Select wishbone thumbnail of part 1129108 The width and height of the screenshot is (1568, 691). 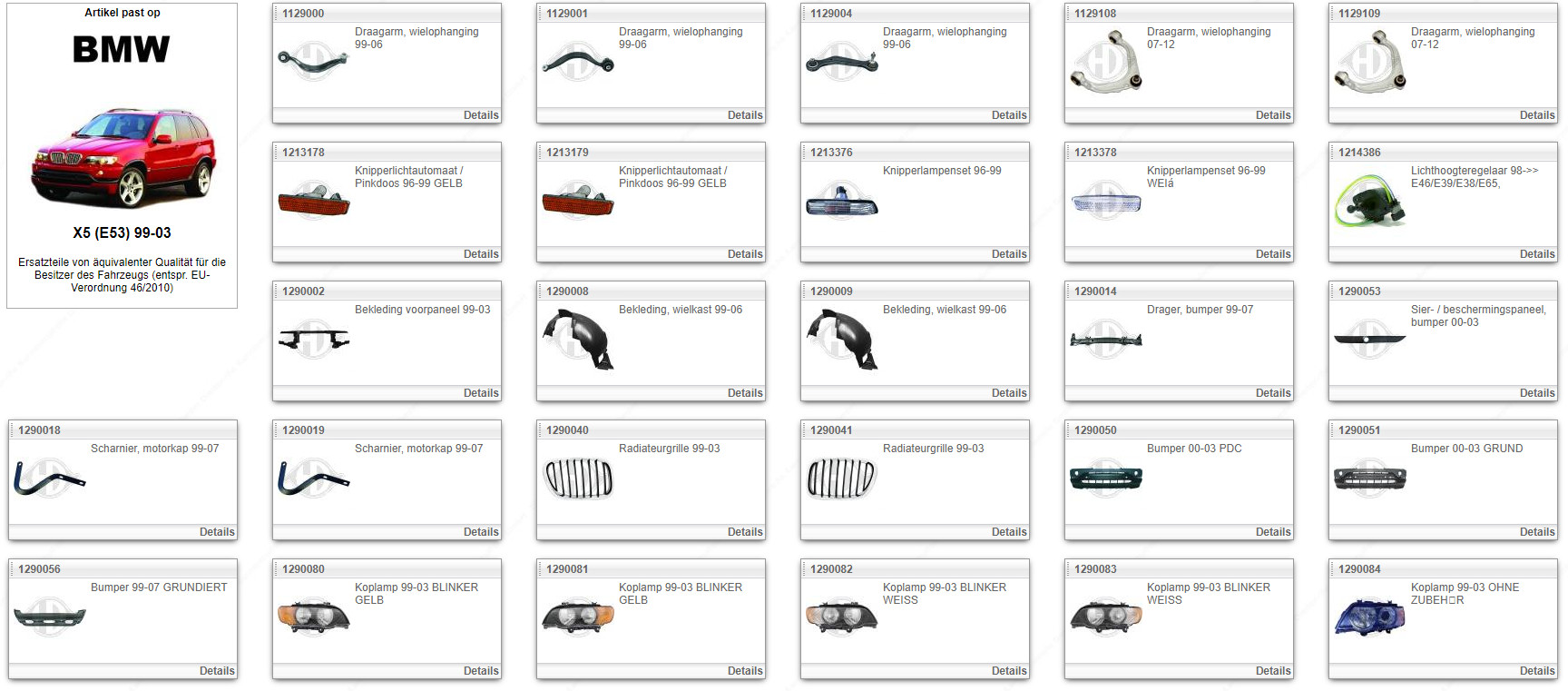(1105, 62)
